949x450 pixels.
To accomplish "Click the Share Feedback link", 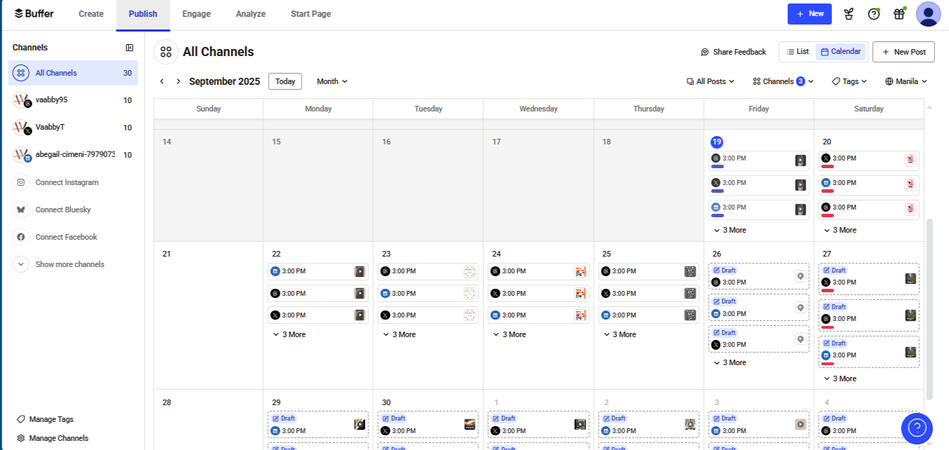I will coord(733,52).
